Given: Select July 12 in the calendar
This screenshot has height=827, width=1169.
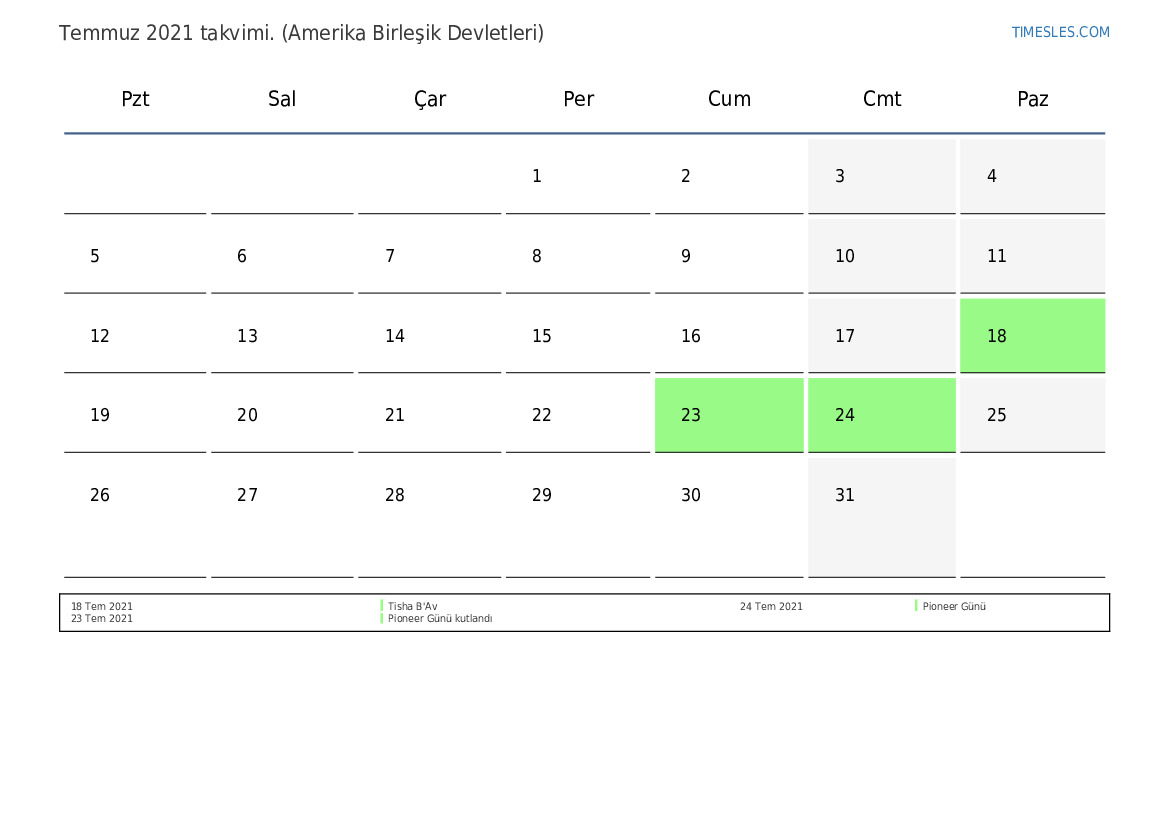Looking at the screenshot, I should point(135,336).
